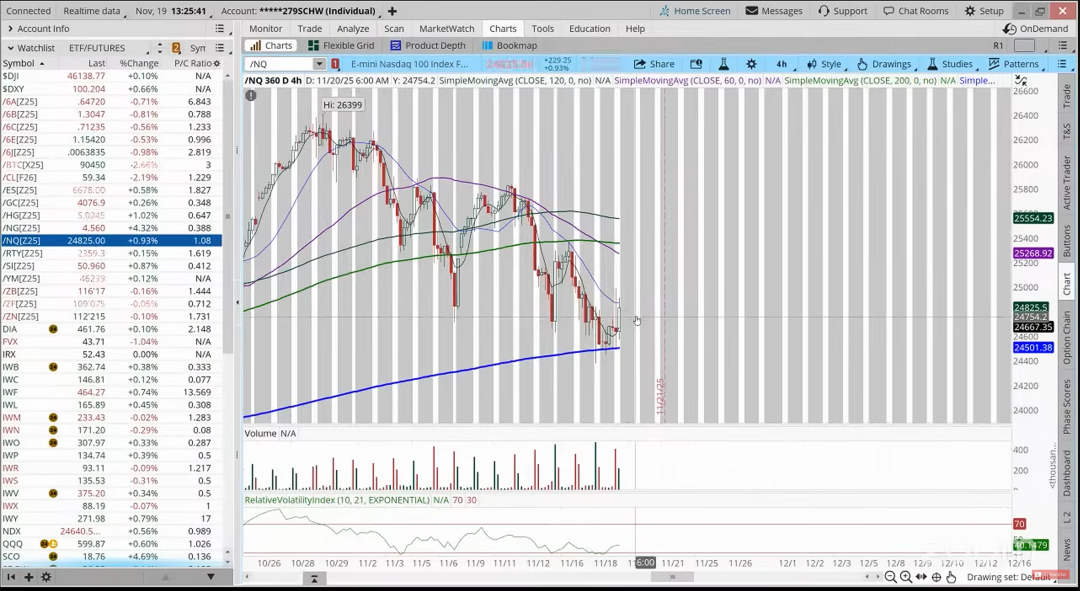Switch to the Analyze tab
This screenshot has height=591, width=1080.
(353, 28)
